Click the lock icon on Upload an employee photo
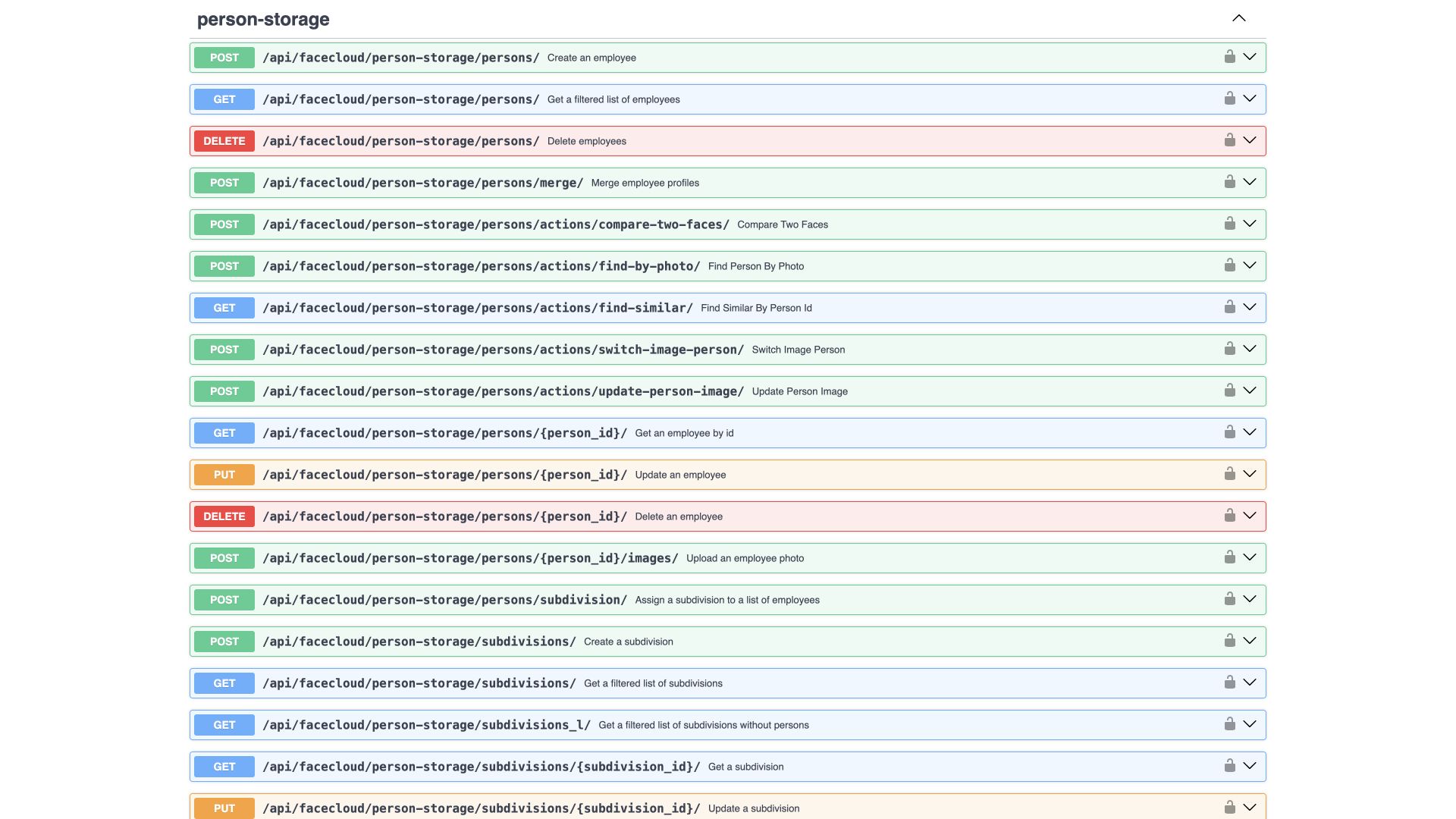1456x819 pixels. point(1229,557)
